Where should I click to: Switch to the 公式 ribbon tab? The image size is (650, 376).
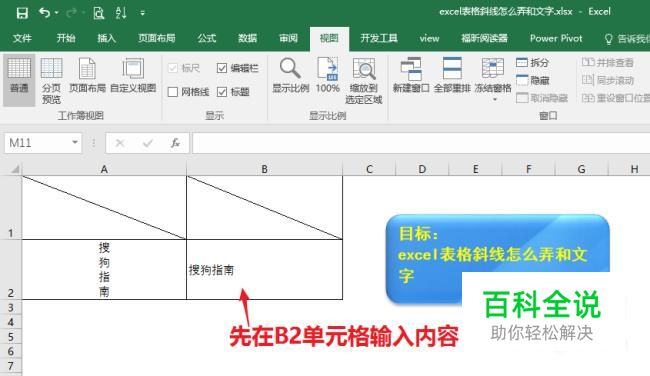[206, 38]
